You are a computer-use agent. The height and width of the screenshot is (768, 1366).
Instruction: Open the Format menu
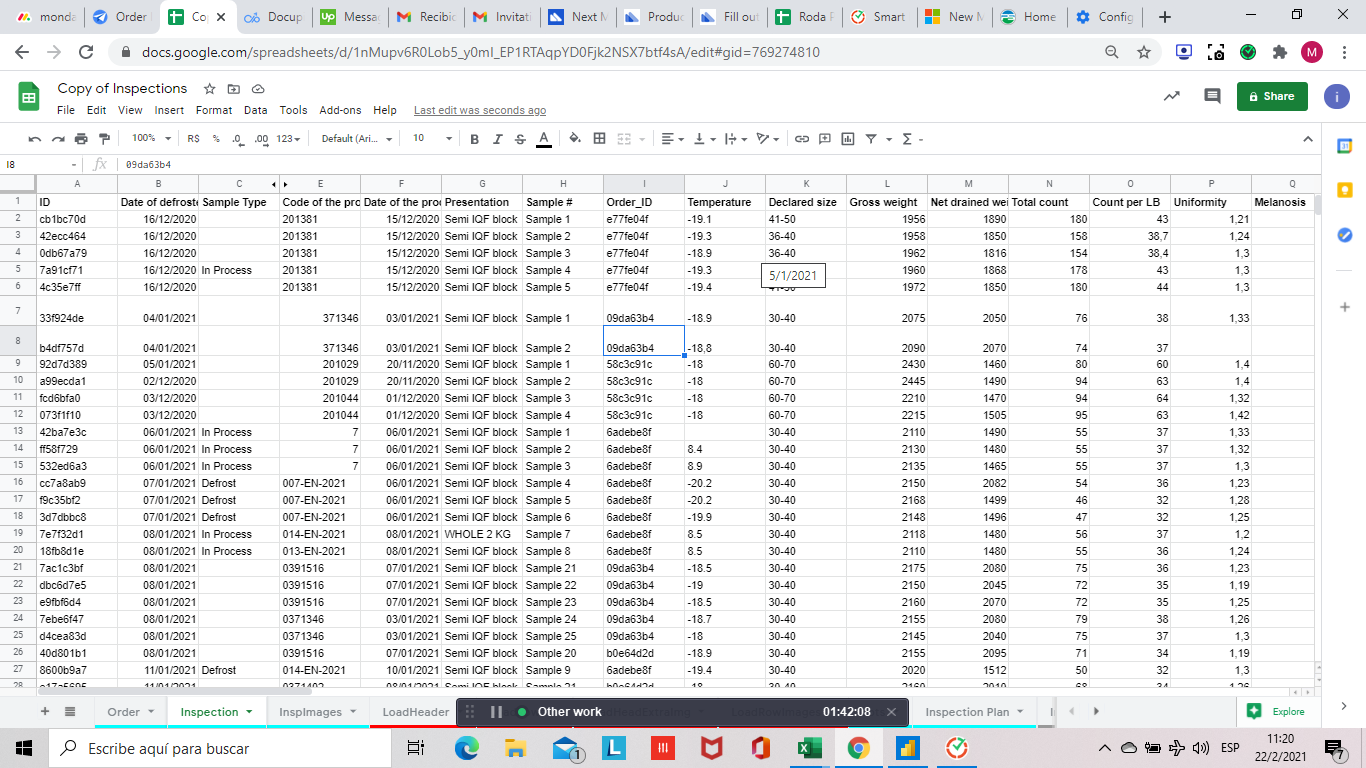coord(214,110)
